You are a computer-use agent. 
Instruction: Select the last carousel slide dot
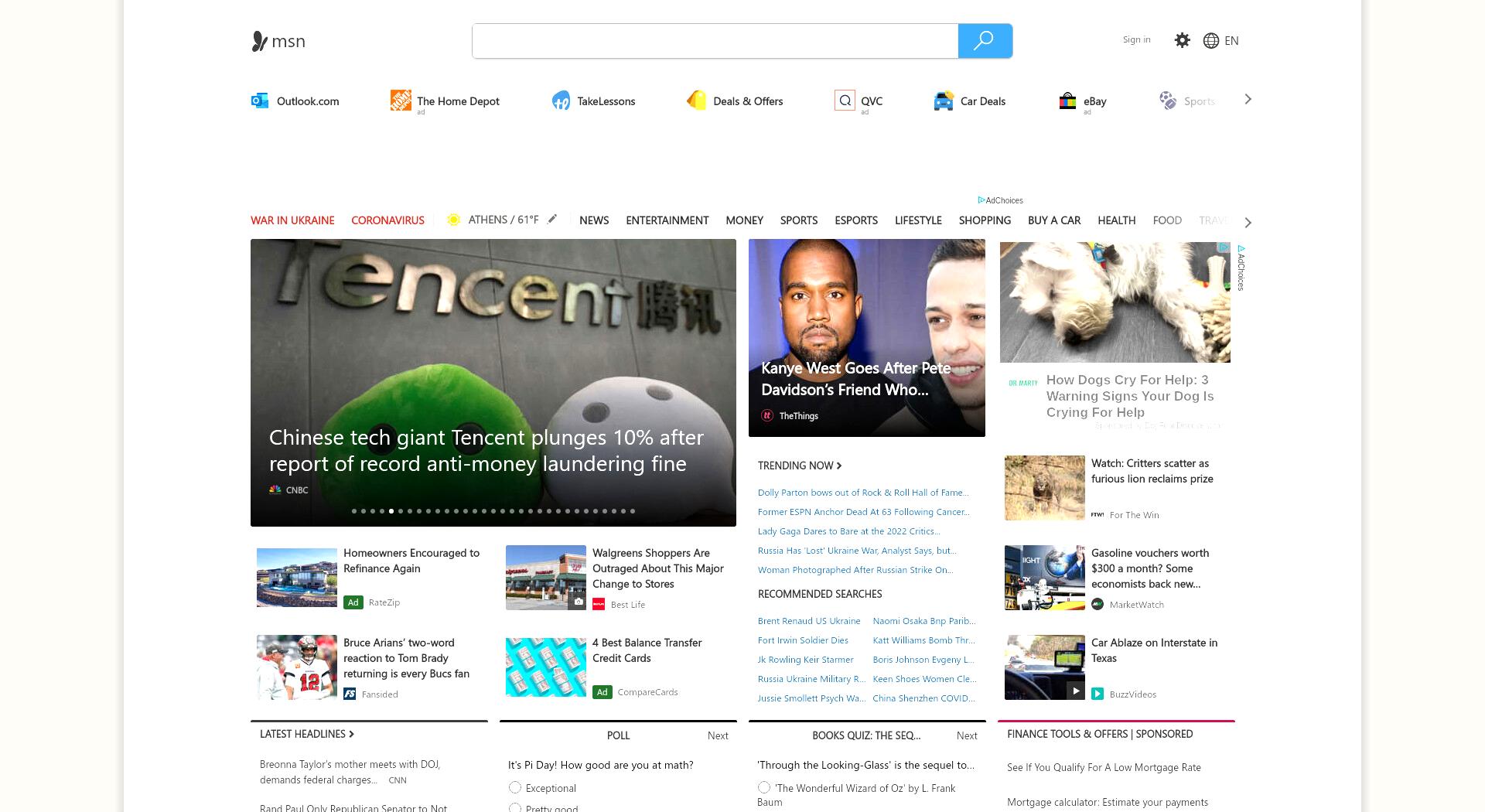pos(633,511)
